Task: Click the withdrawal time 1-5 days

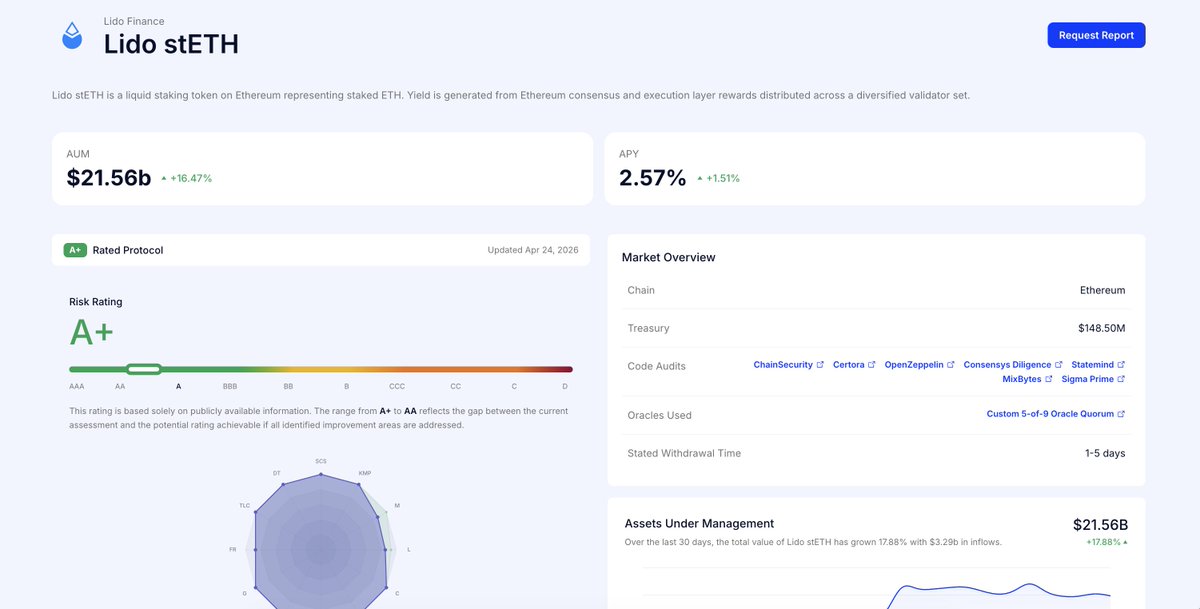Action: point(1105,453)
